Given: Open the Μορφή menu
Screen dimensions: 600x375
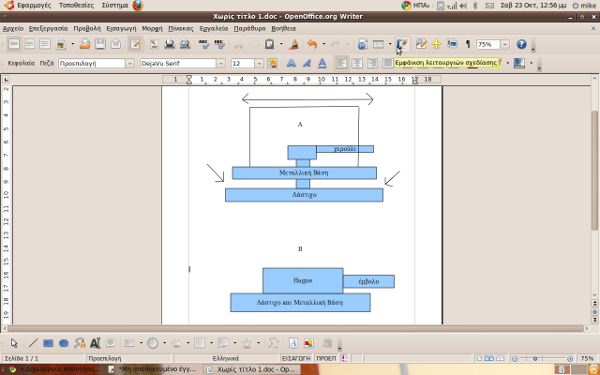Looking at the screenshot, I should point(152,29).
